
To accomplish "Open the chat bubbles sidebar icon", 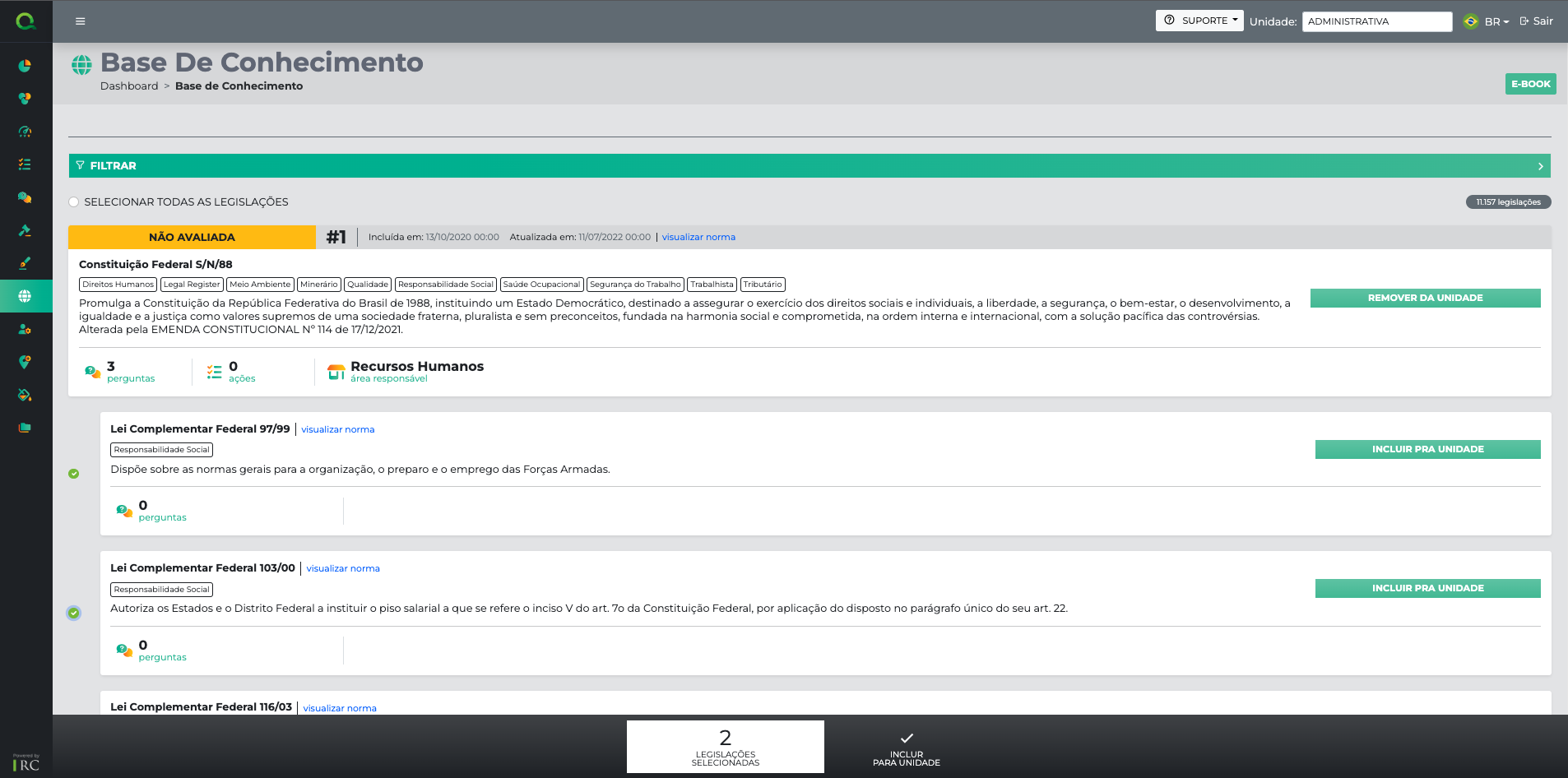I will tap(25, 197).
